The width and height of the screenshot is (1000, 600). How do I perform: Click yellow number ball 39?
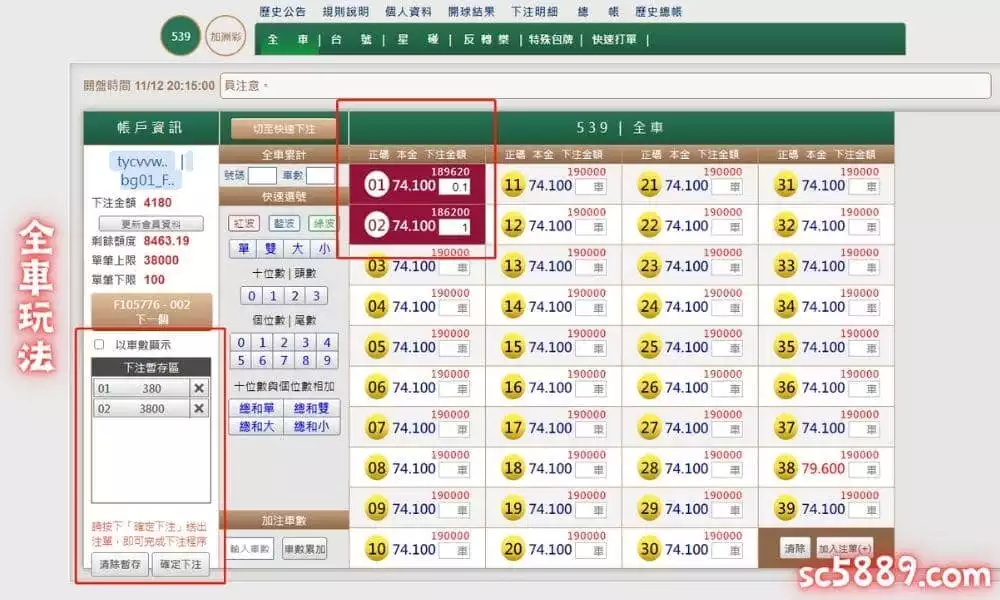pos(786,509)
